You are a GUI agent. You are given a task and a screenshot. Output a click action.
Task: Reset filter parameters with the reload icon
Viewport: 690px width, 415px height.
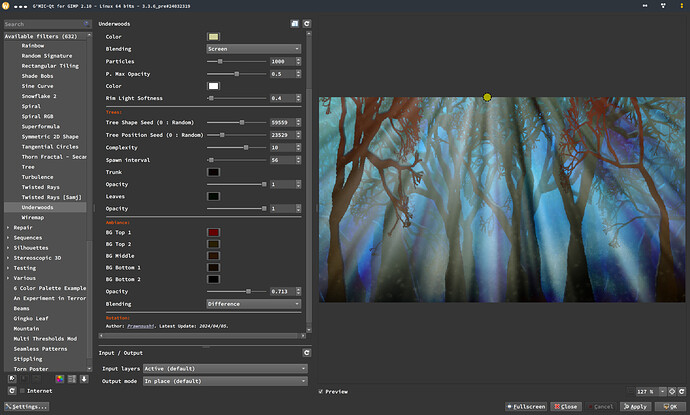307,21
